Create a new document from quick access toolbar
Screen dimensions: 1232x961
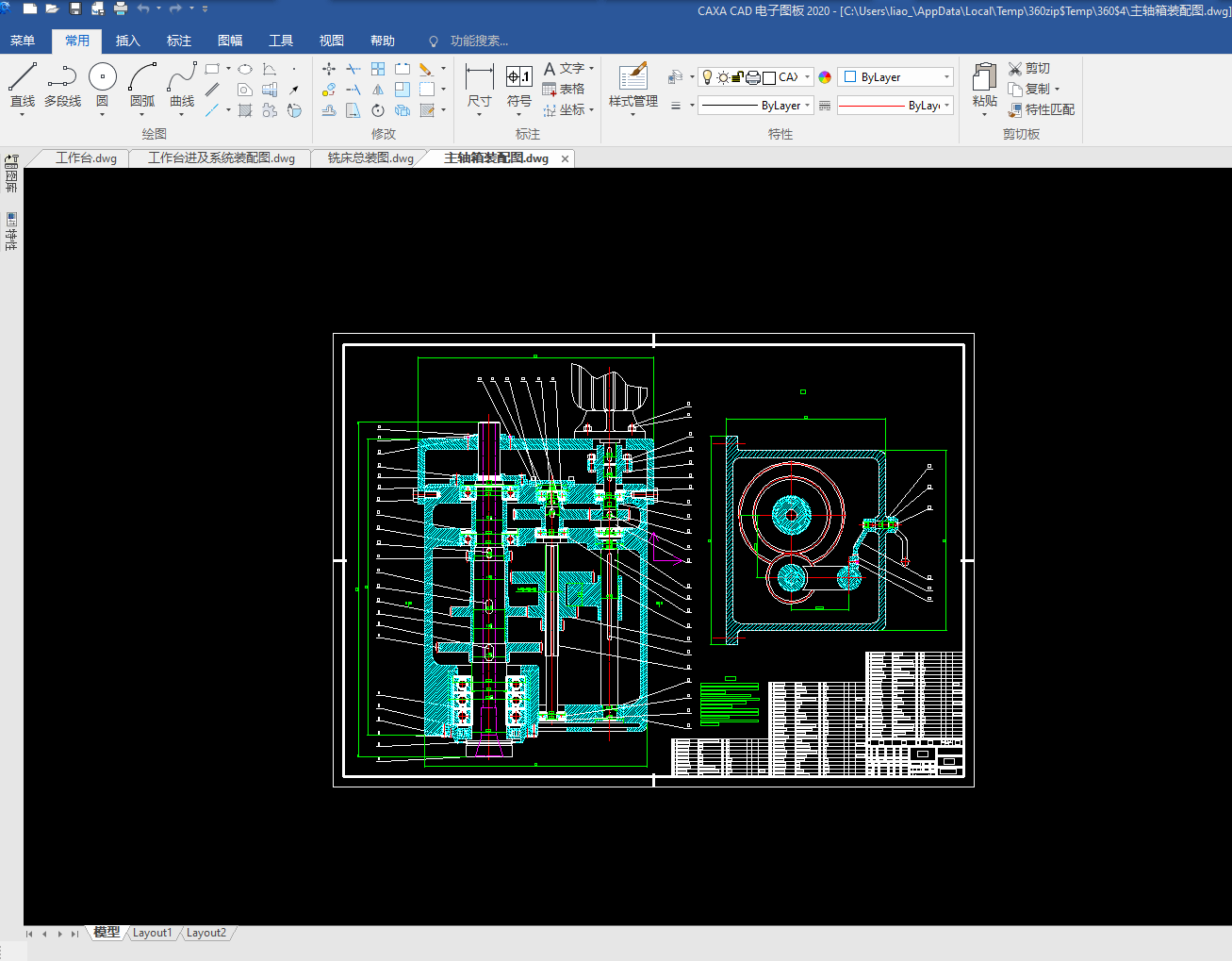(30, 8)
